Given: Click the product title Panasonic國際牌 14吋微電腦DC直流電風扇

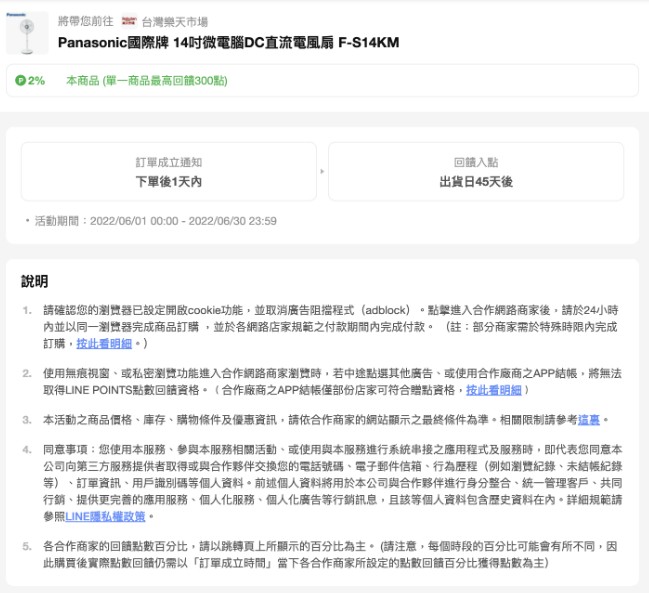Looking at the screenshot, I should (x=228, y=43).
